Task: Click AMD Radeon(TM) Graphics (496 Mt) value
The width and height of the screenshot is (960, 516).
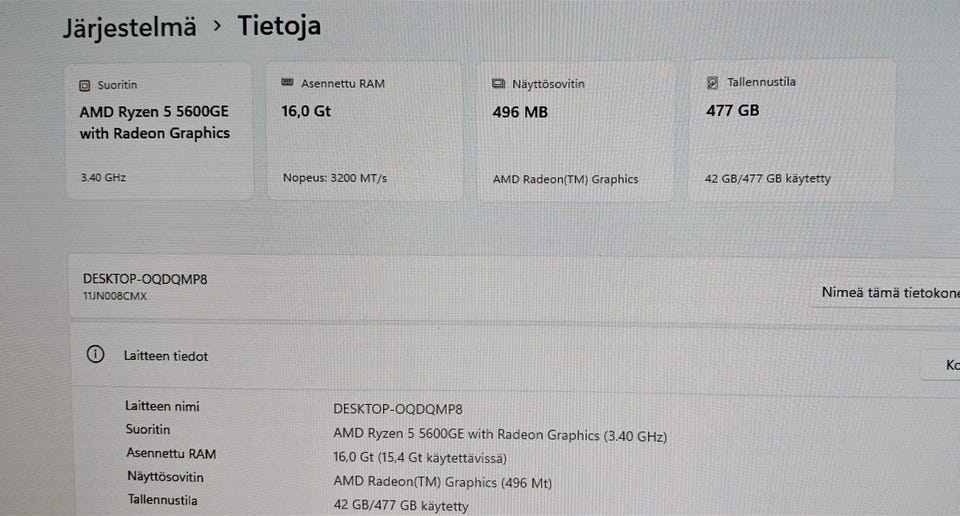Action: (x=443, y=482)
